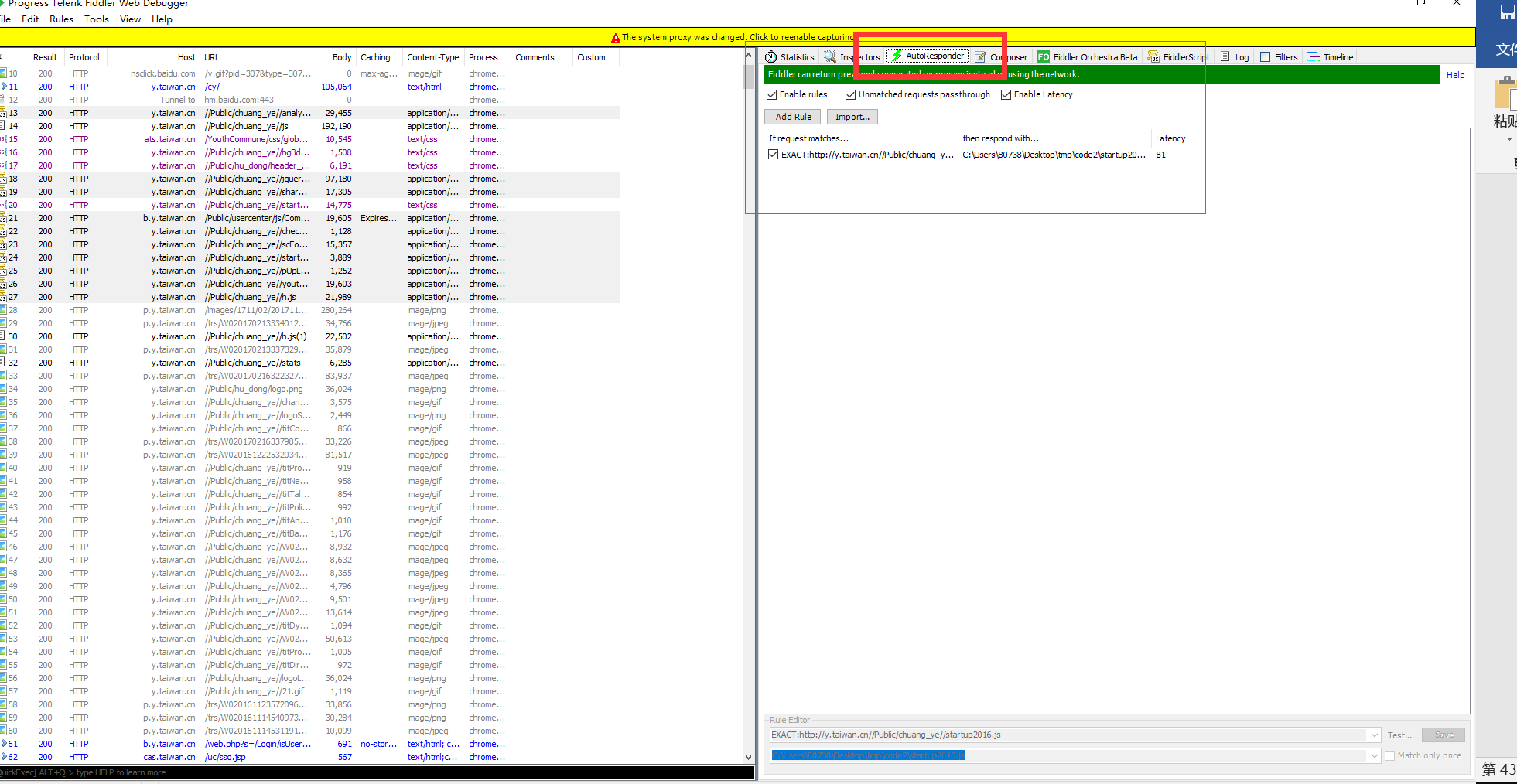This screenshot has height=784, width=1517.
Task: Open the AutoResponder Help link
Action: [1455, 75]
